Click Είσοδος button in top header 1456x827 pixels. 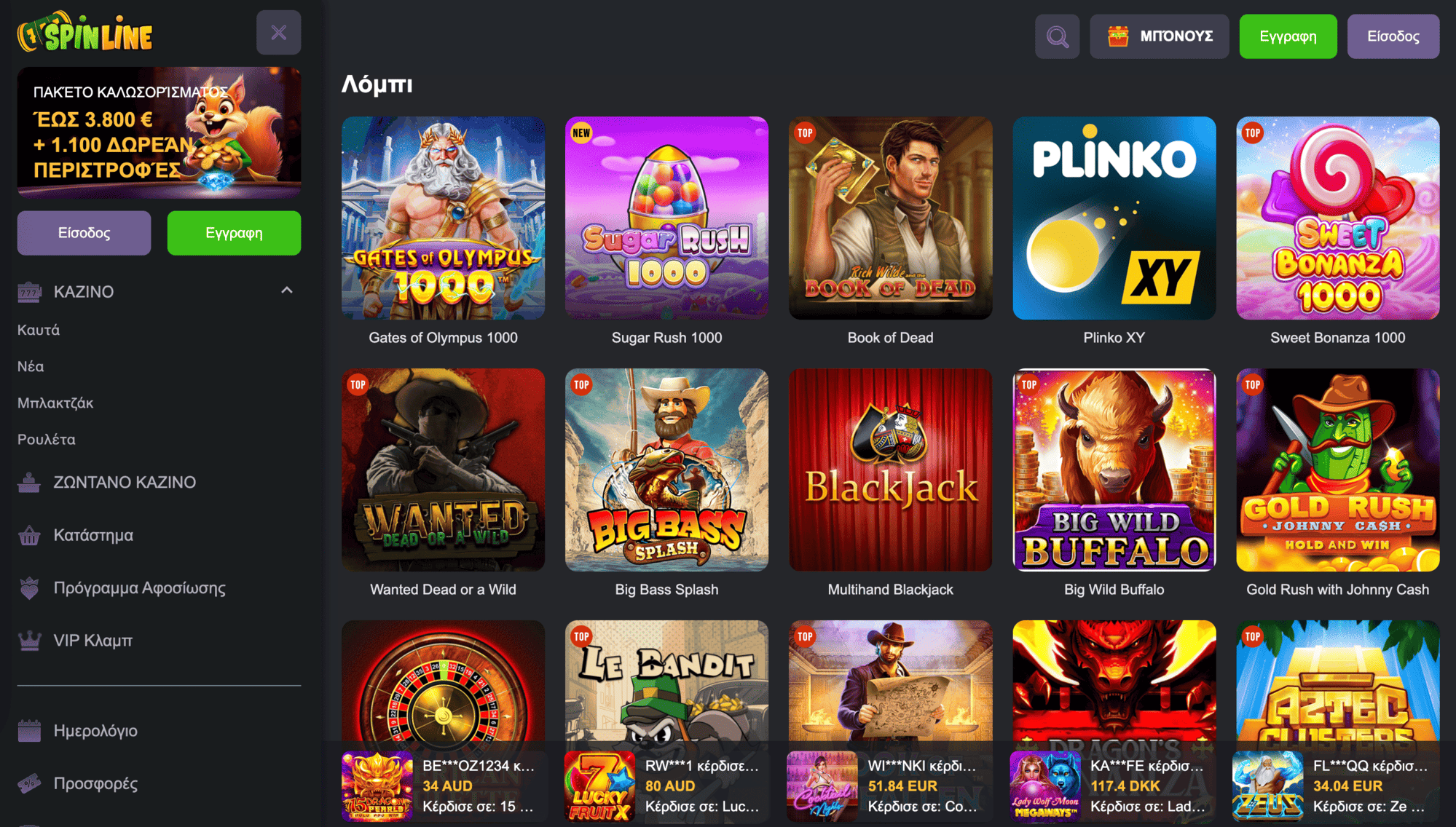click(1393, 36)
